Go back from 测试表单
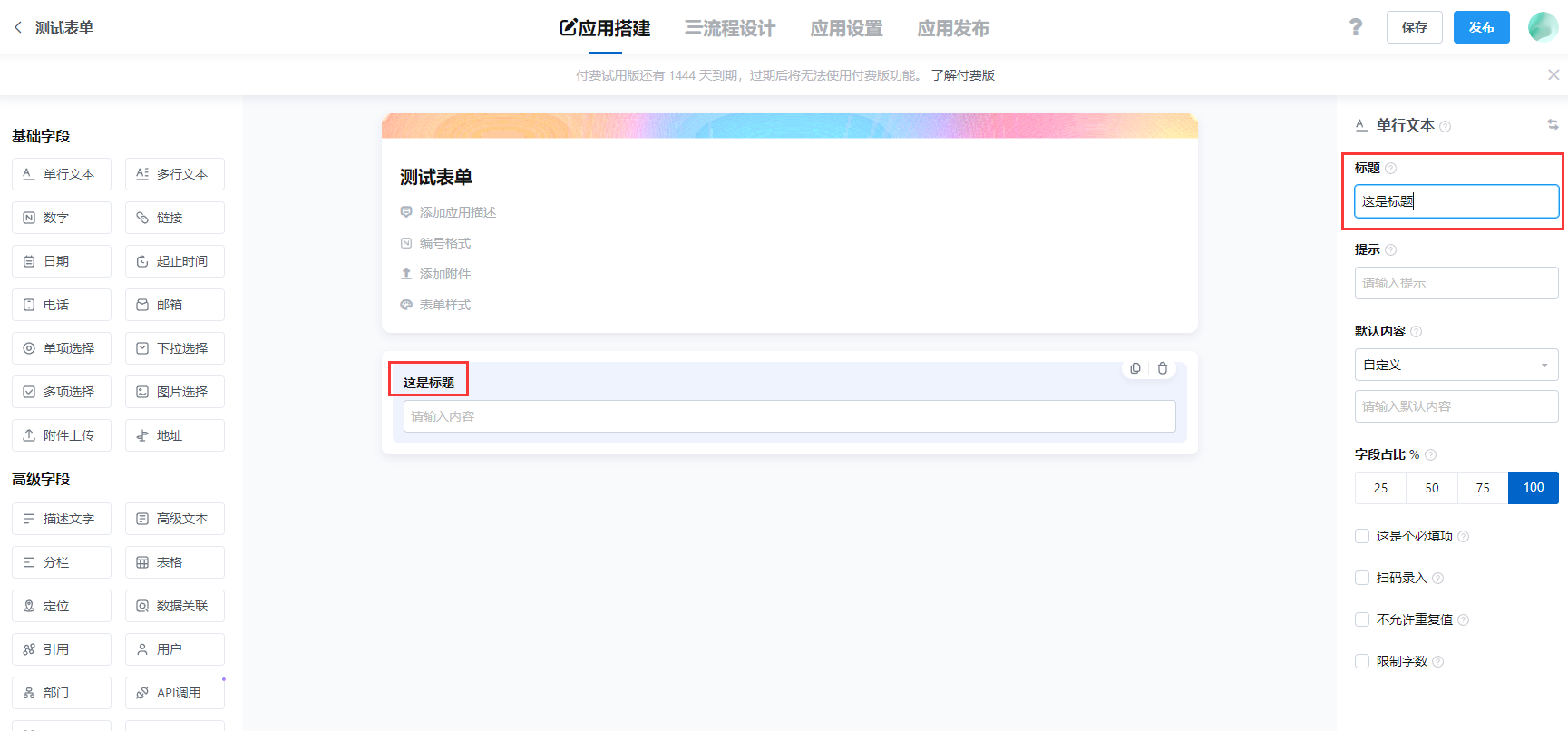1568x731 pixels. pos(18,28)
